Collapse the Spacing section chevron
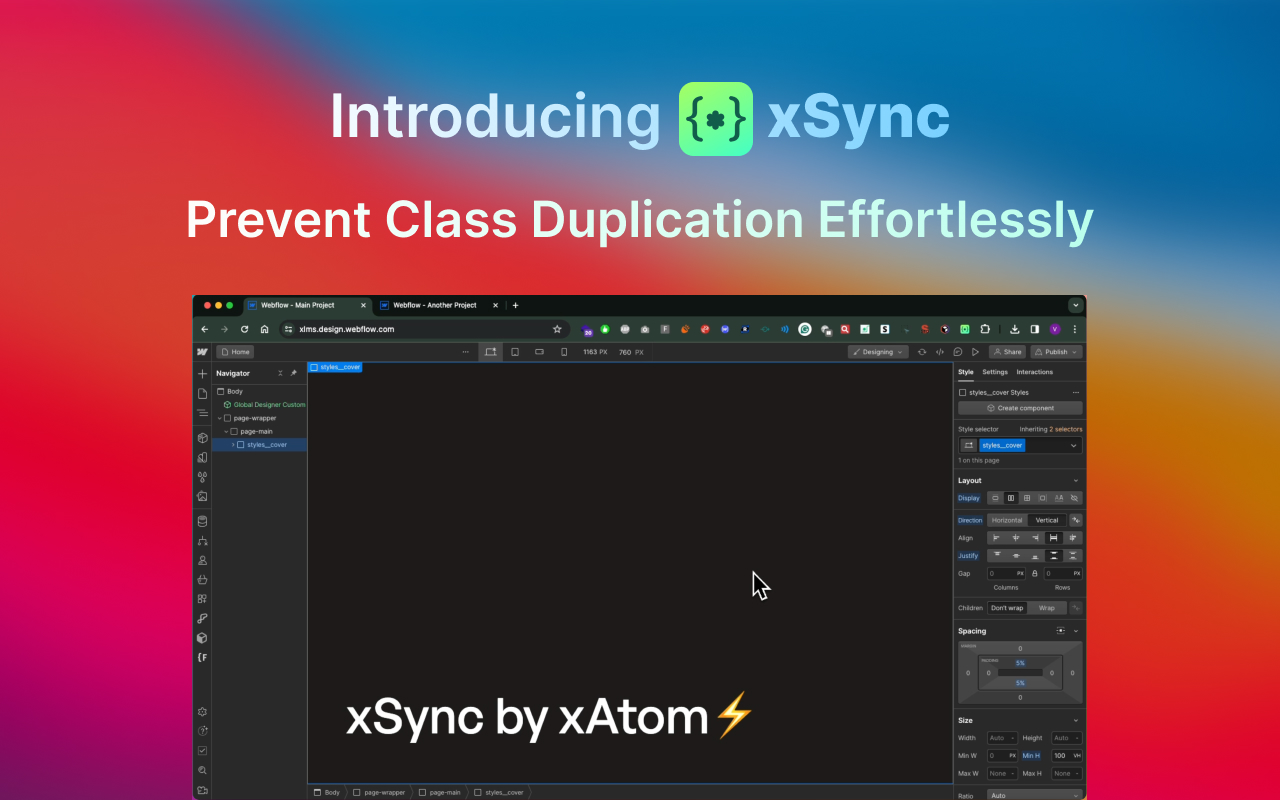The image size is (1280, 800). pos(1076,631)
